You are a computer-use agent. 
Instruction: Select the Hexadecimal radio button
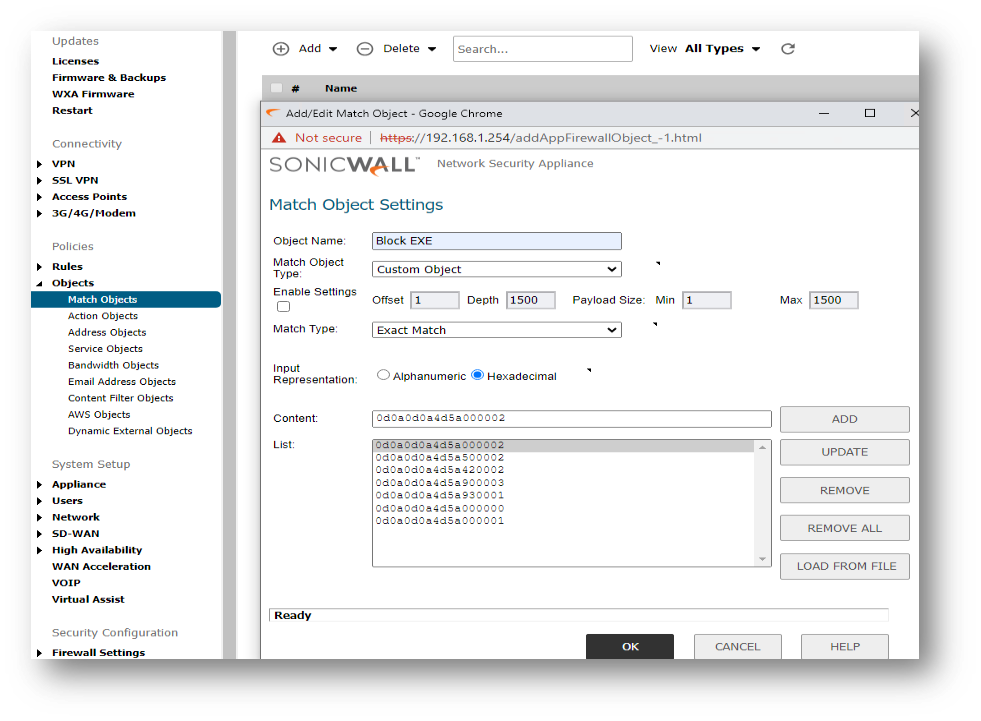point(477,375)
